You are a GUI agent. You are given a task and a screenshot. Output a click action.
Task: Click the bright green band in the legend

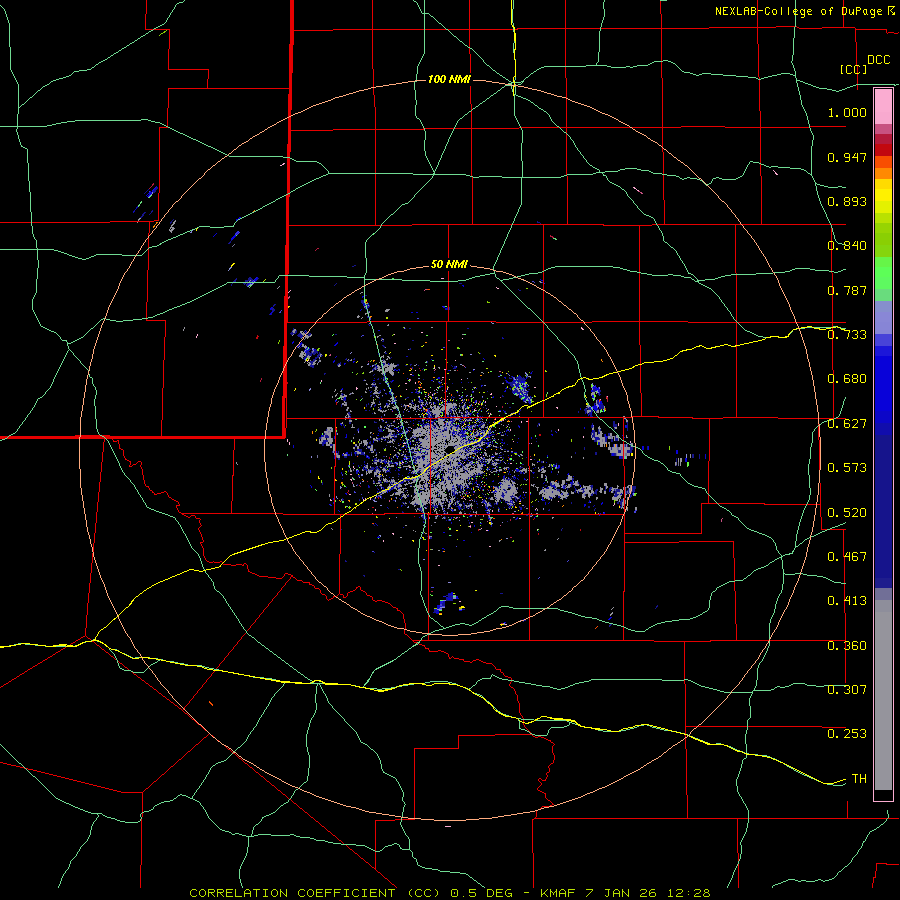pos(883,273)
